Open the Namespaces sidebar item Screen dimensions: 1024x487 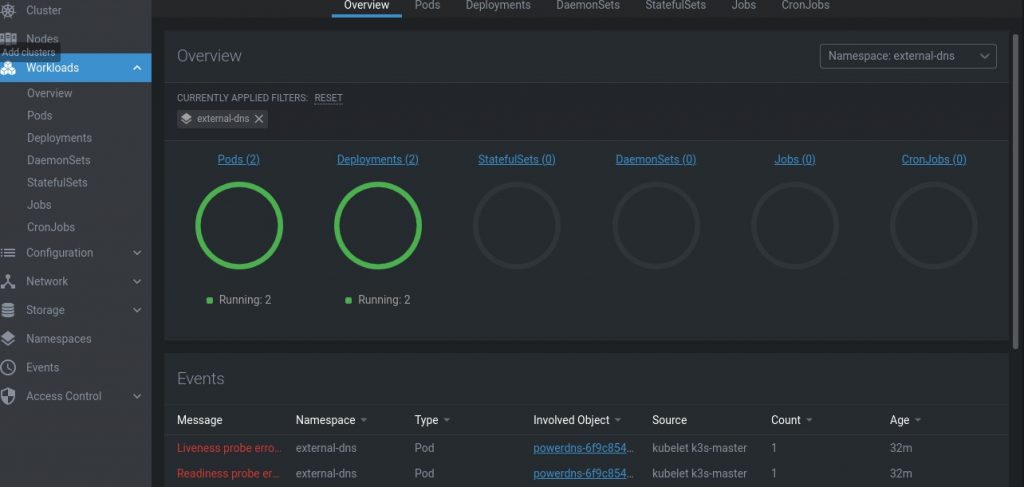[x=59, y=339]
